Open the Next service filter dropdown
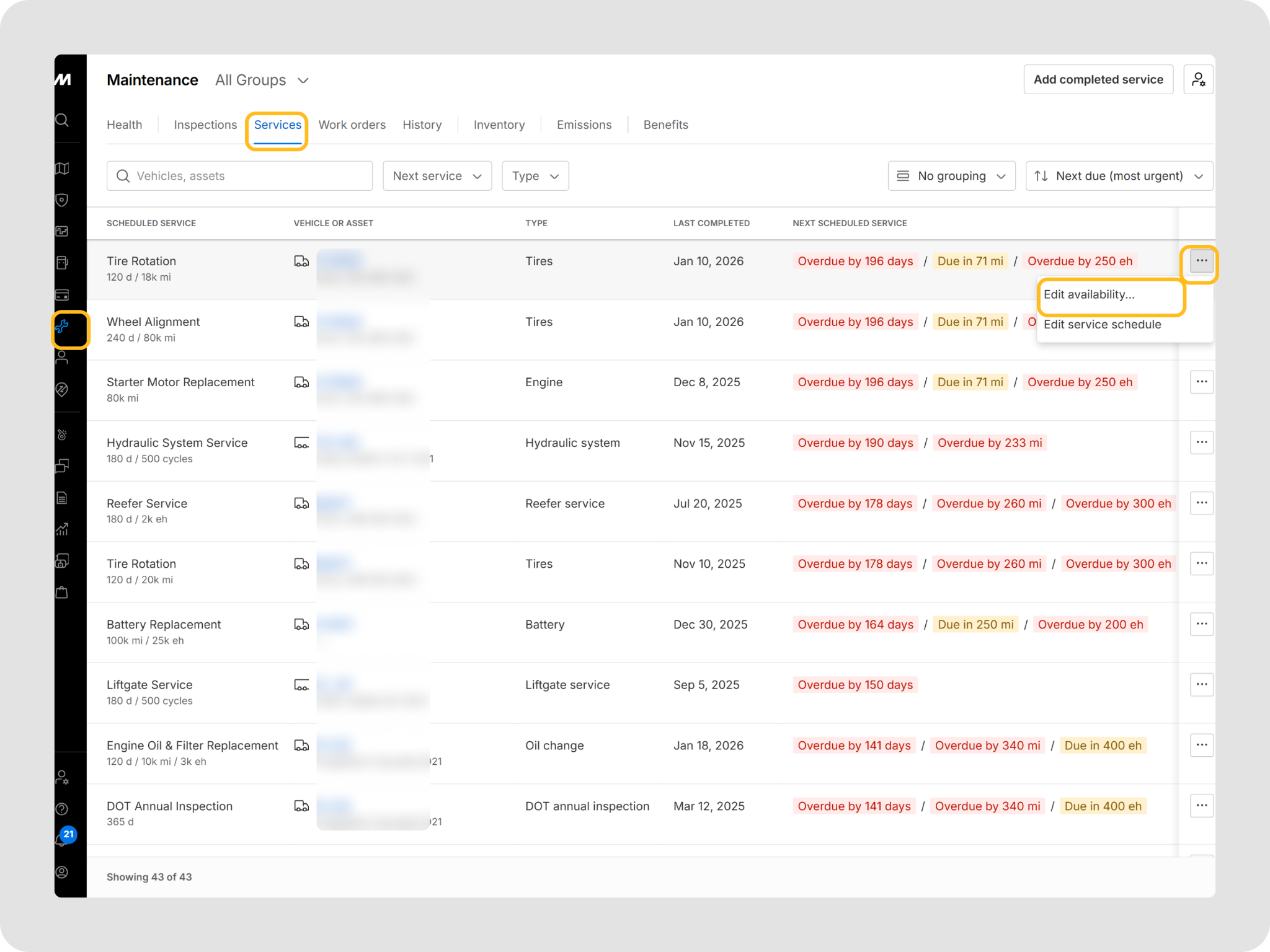 (x=437, y=176)
